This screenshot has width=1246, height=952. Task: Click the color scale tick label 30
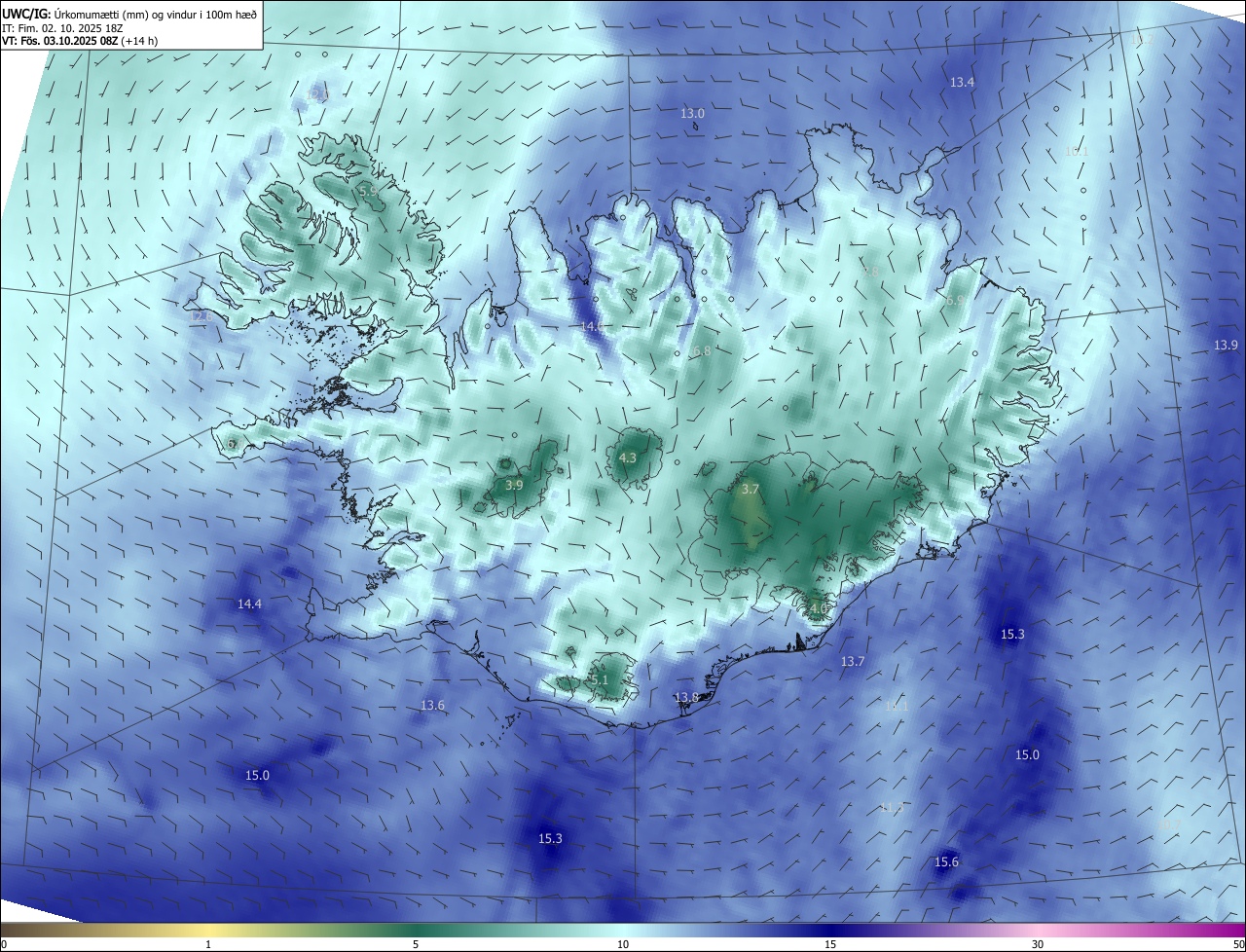(x=1038, y=944)
